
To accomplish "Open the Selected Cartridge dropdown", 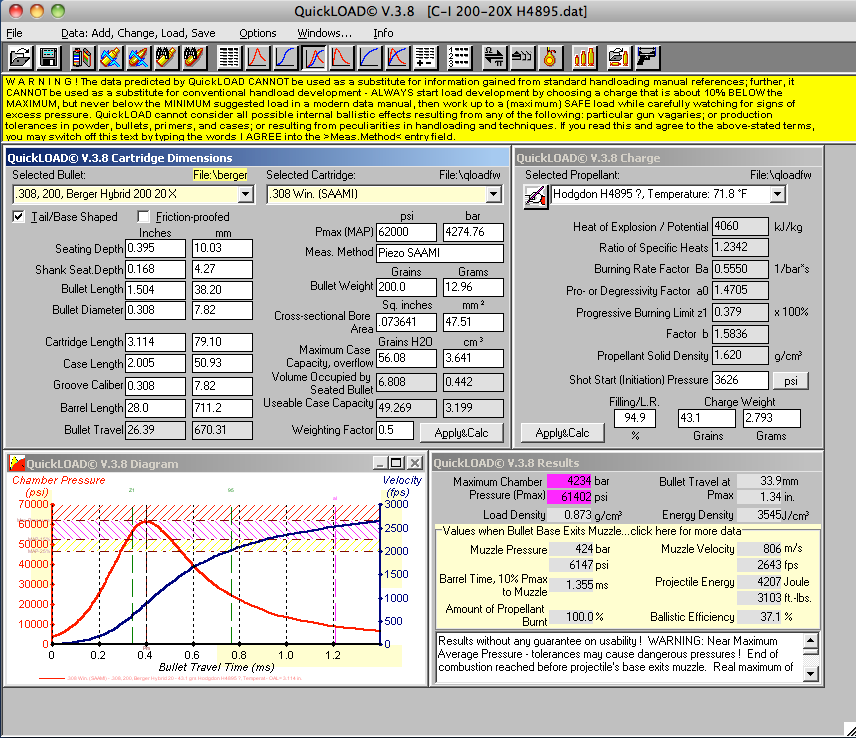I will click(494, 194).
